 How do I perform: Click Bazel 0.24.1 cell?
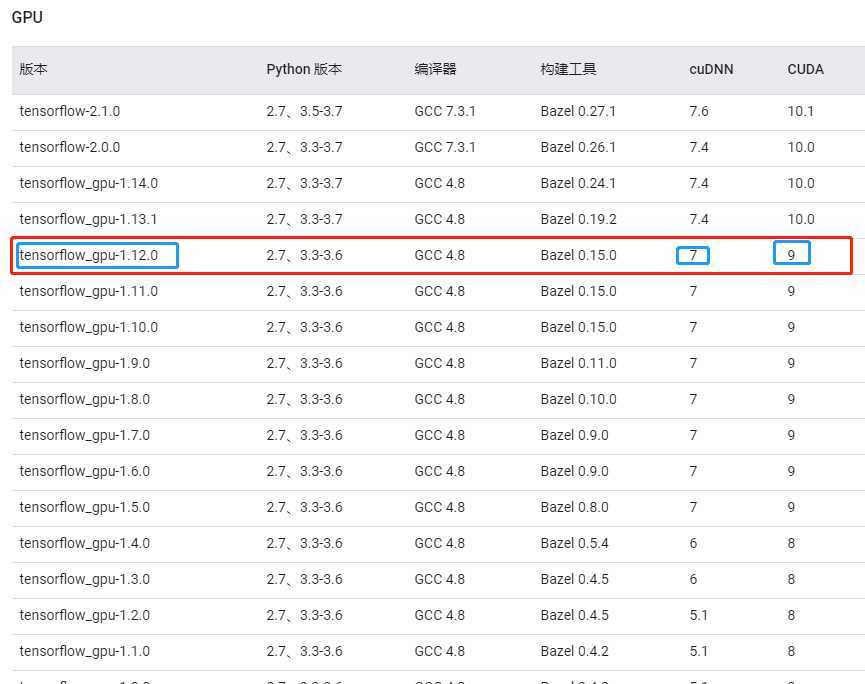(578, 183)
